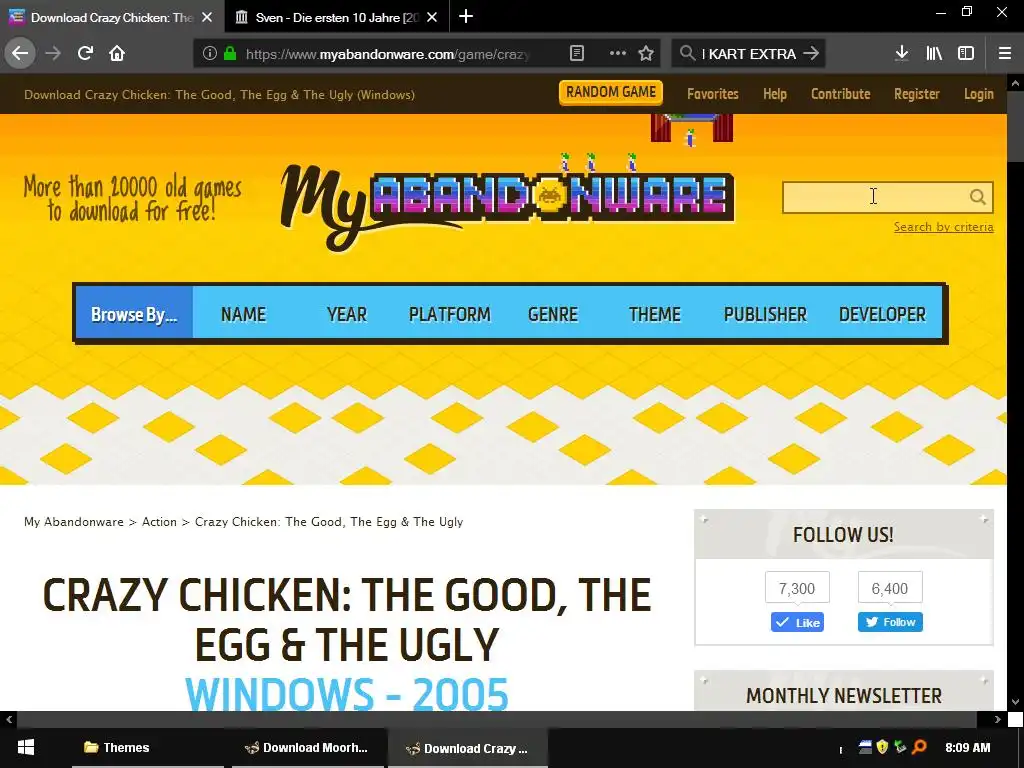Open the downloads arrow icon
The image size is (1024, 768).
click(x=902, y=54)
